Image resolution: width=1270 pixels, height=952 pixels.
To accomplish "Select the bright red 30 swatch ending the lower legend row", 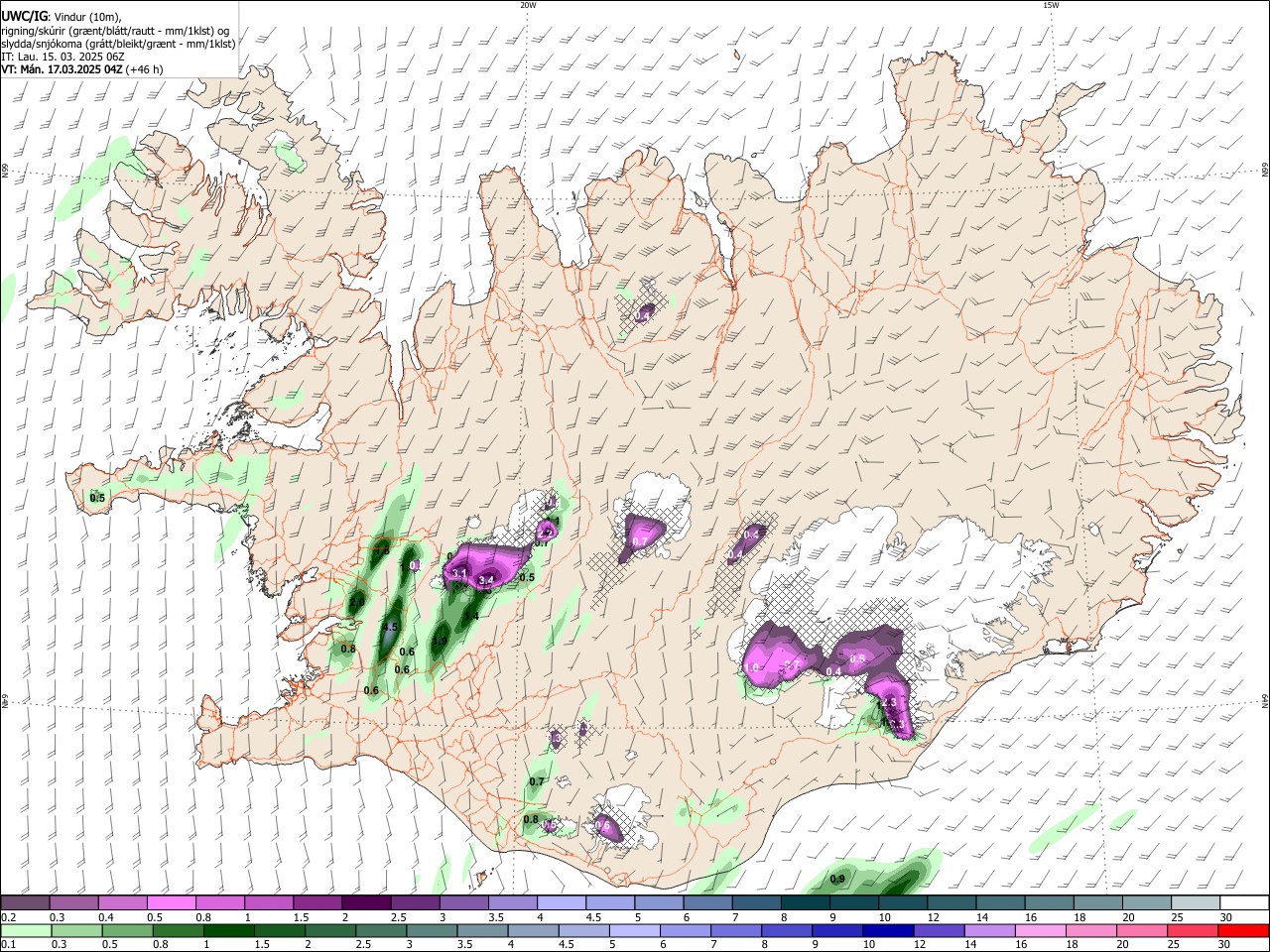I will [1244, 930].
